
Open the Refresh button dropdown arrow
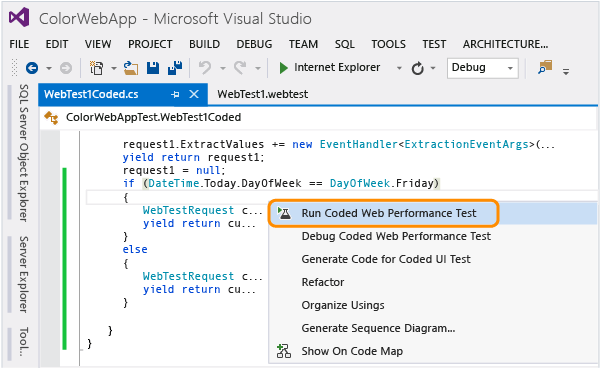433,69
